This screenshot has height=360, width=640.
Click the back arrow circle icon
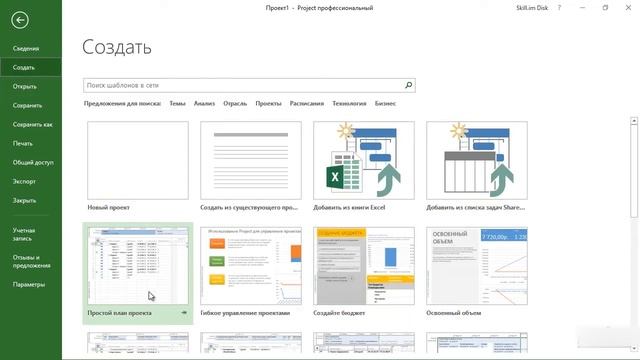point(20,20)
